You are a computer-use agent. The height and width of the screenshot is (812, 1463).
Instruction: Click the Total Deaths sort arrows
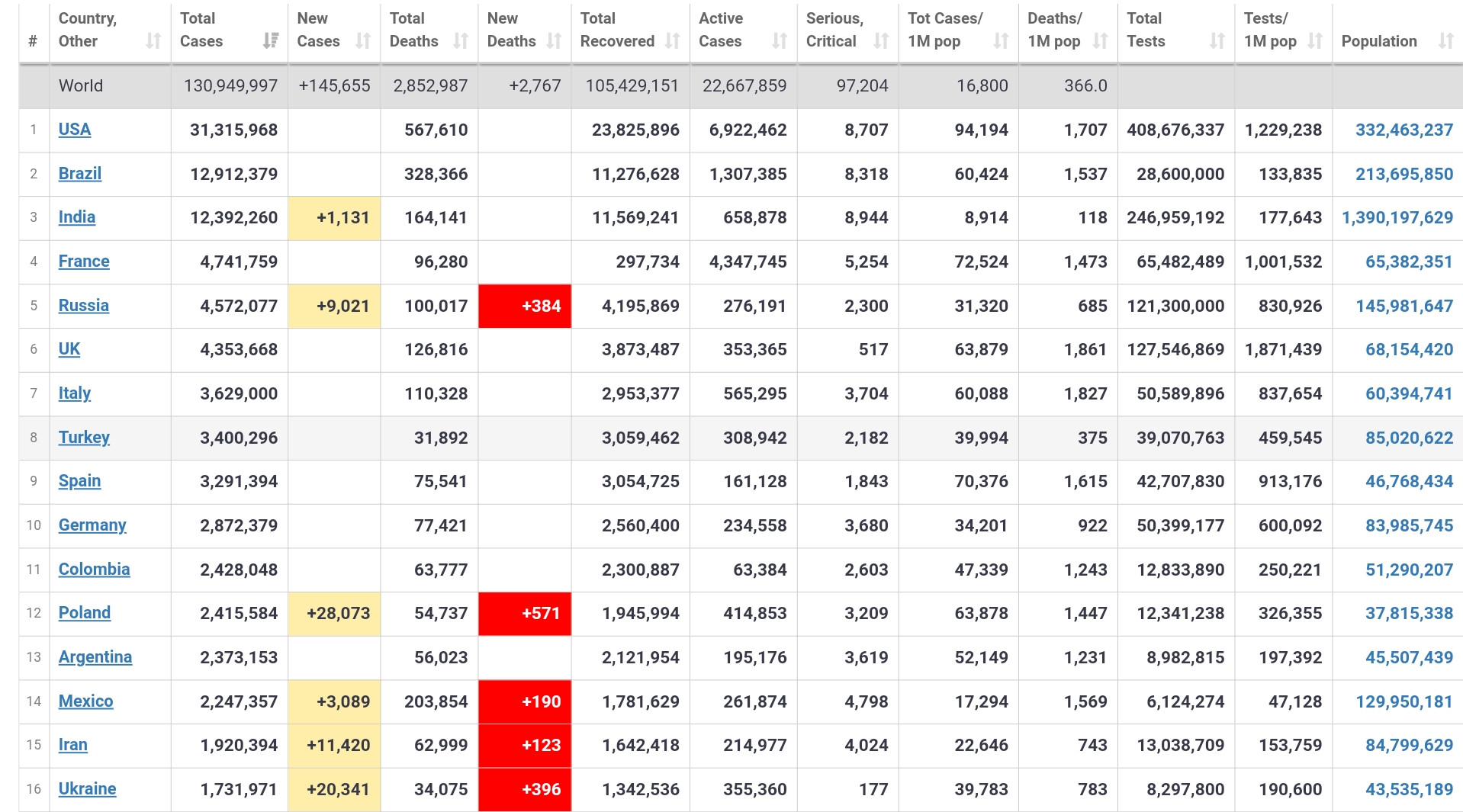click(461, 41)
